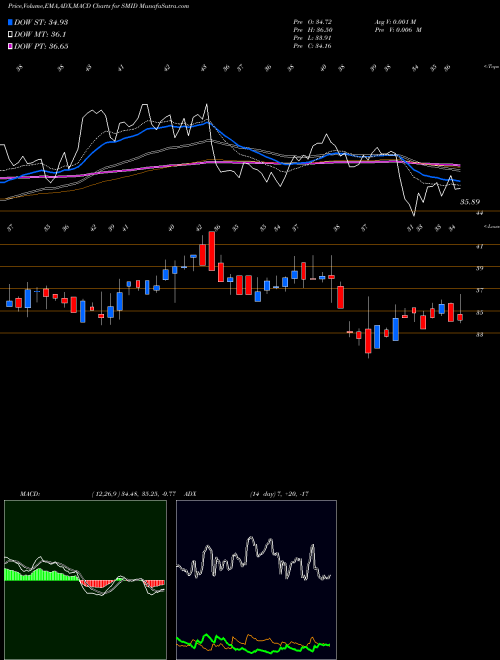
Task: Click the chart title mentioning SMID MunafaSutra.com
Action: pos(98,6)
